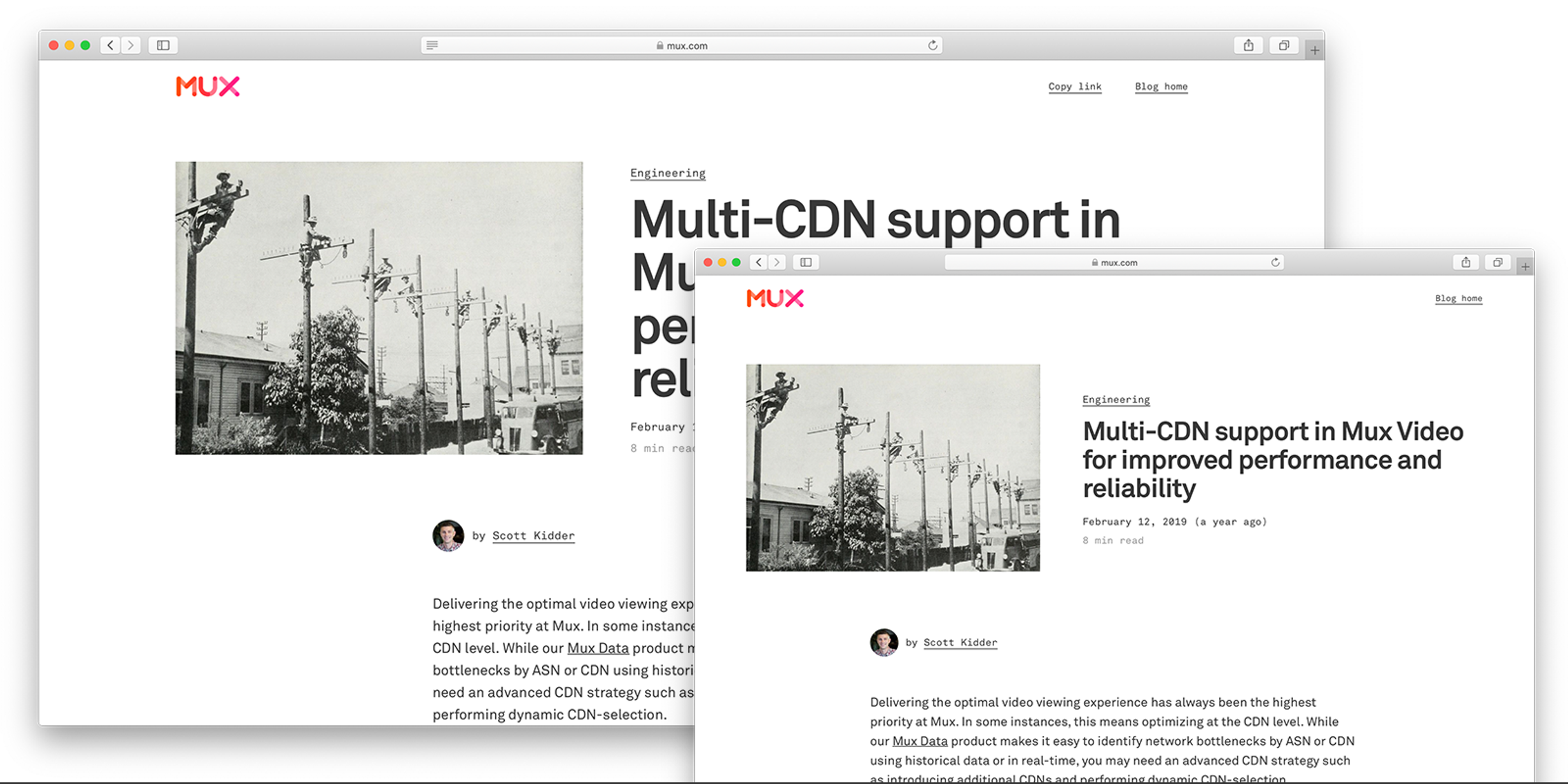
Task: Minimize the front Safari window
Action: [x=722, y=262]
